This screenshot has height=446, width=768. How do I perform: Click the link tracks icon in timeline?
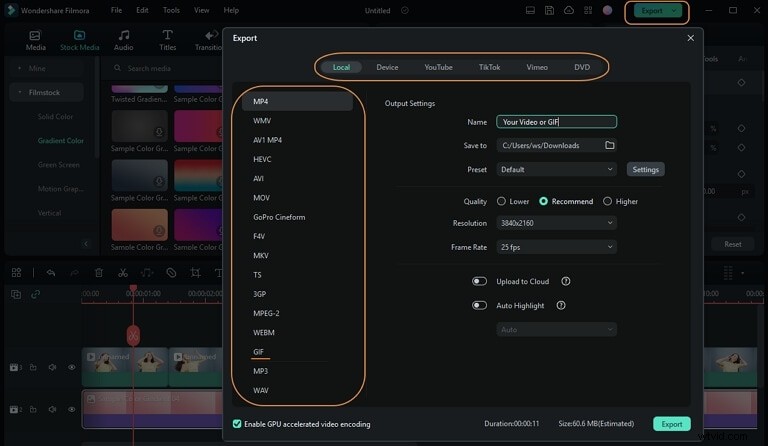(35, 294)
